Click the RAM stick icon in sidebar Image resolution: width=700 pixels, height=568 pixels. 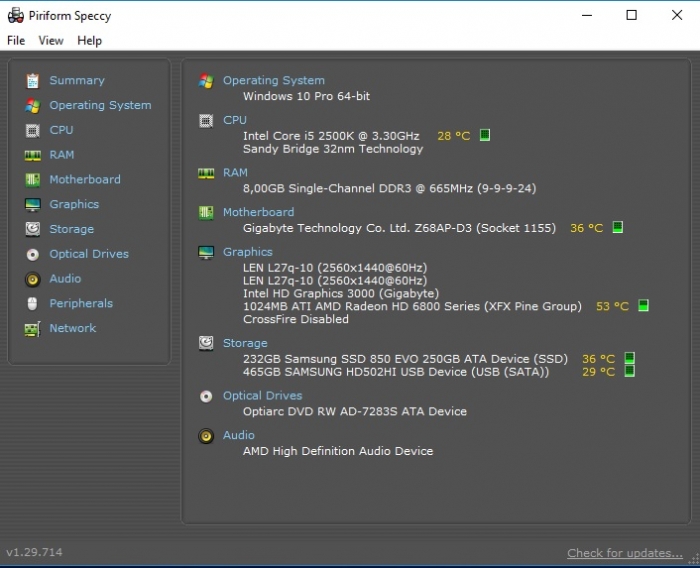tap(33, 155)
